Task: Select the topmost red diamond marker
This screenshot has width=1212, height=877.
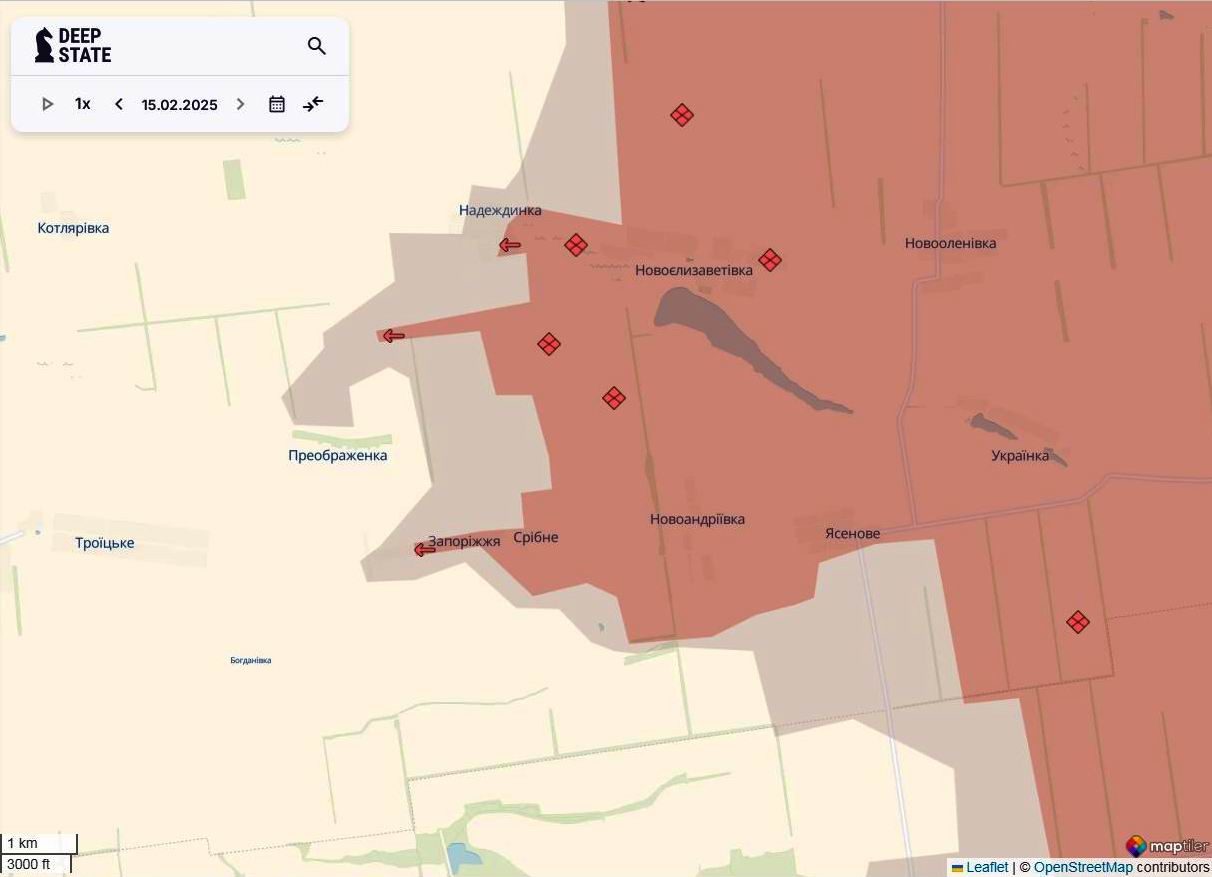Action: (x=681, y=115)
